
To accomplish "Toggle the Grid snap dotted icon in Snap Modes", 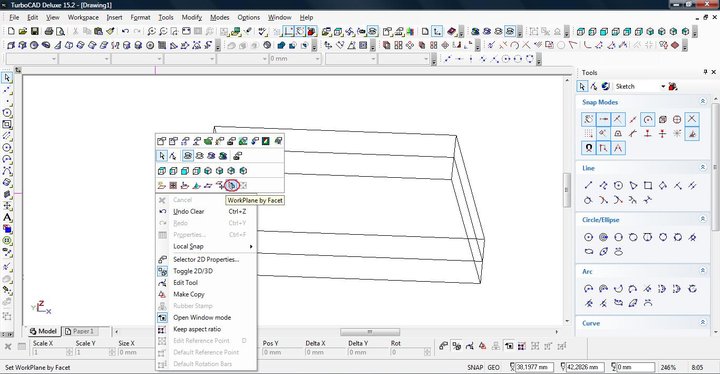I will coord(589,134).
